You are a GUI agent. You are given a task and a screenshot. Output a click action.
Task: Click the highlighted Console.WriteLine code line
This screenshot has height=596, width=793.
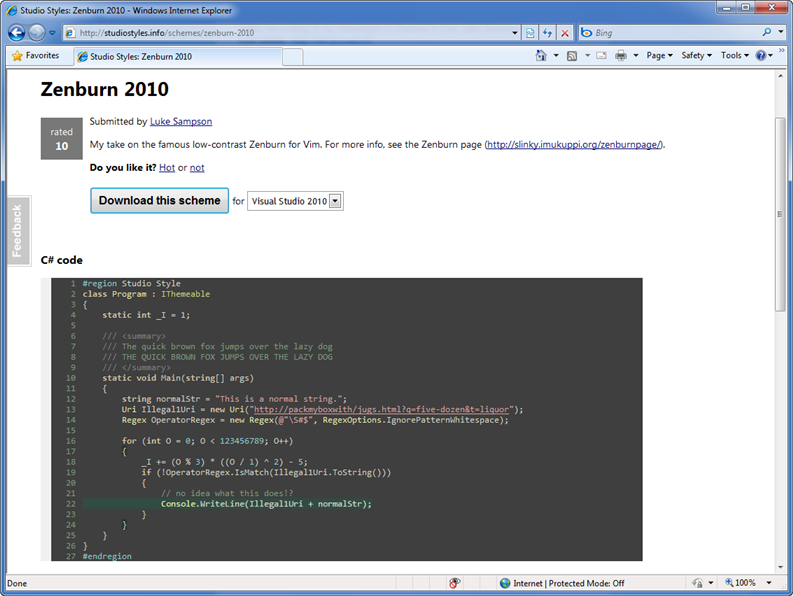227,504
